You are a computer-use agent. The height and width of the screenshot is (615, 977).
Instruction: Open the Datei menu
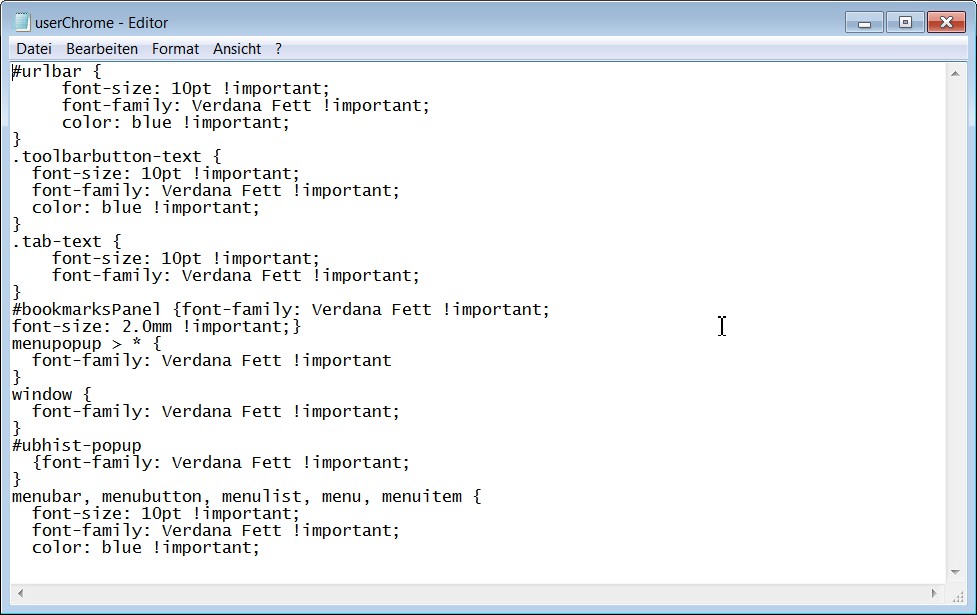click(x=33, y=48)
